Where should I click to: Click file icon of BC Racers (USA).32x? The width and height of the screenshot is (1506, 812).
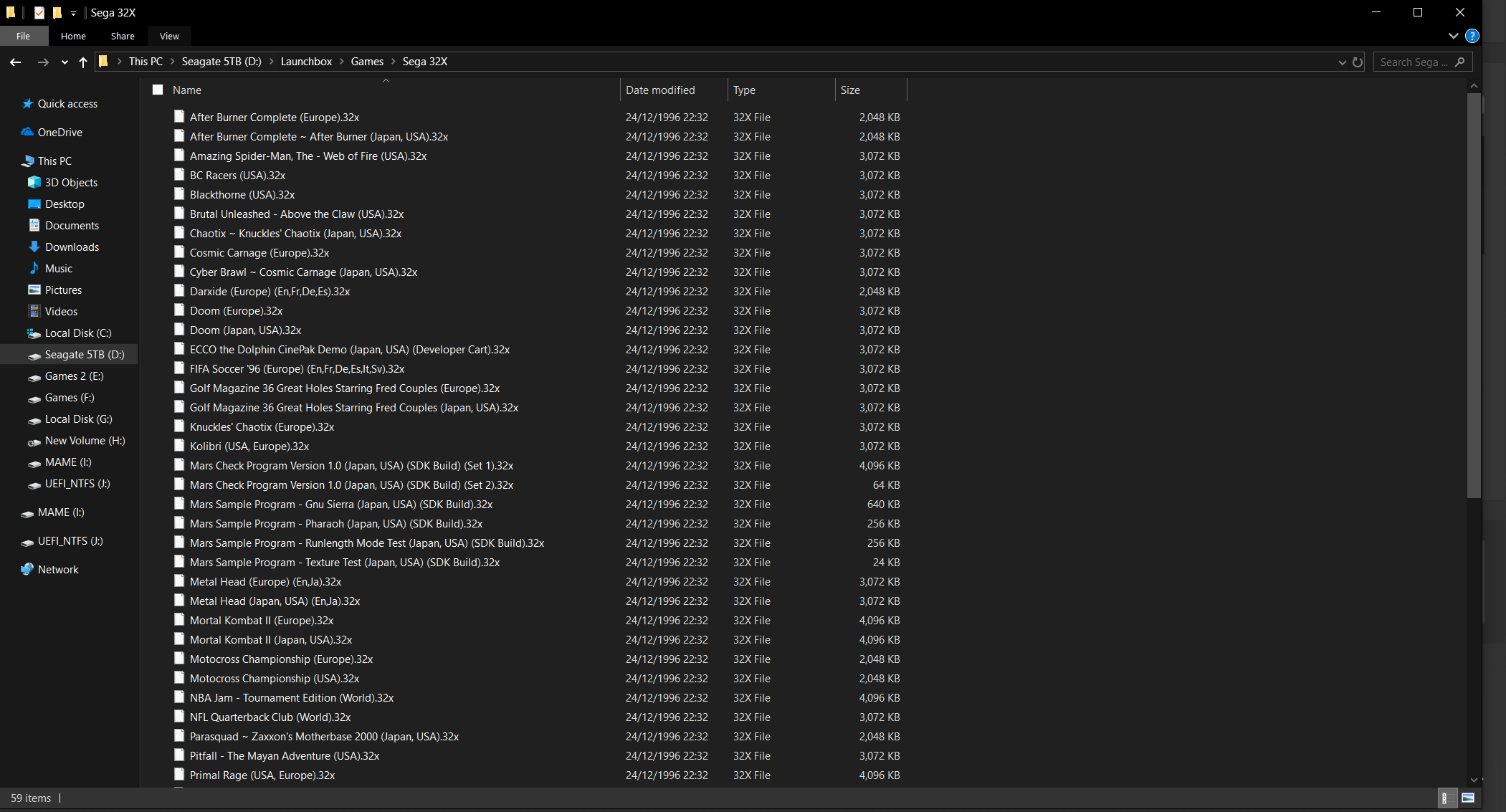pyautogui.click(x=179, y=175)
